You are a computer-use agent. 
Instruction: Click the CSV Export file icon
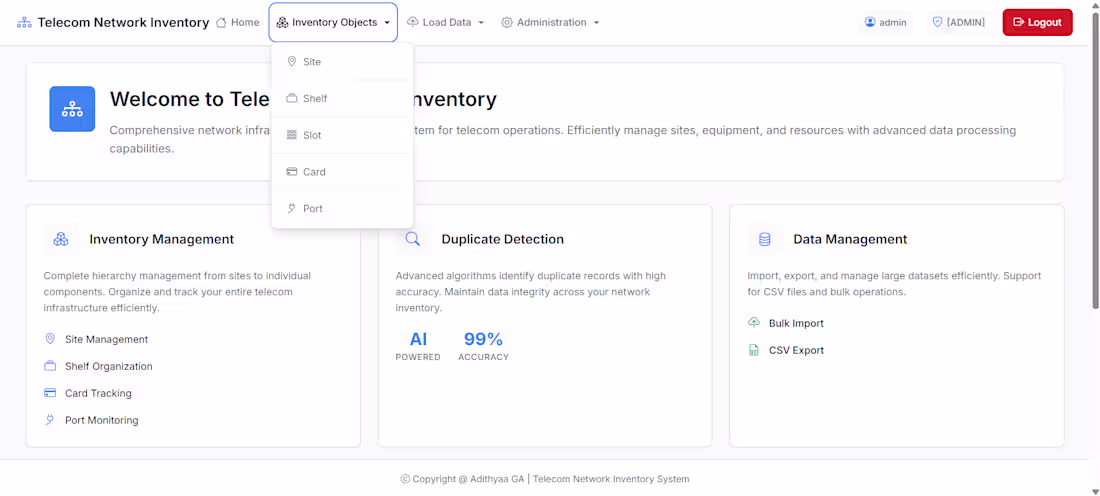click(754, 350)
